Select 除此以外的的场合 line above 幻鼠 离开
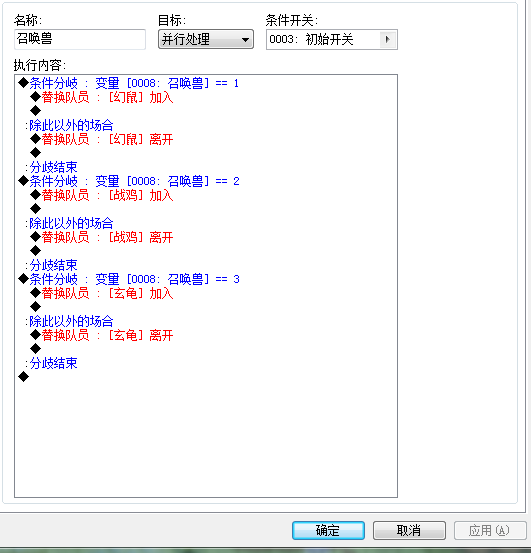The width and height of the screenshot is (531, 553). (x=69, y=125)
